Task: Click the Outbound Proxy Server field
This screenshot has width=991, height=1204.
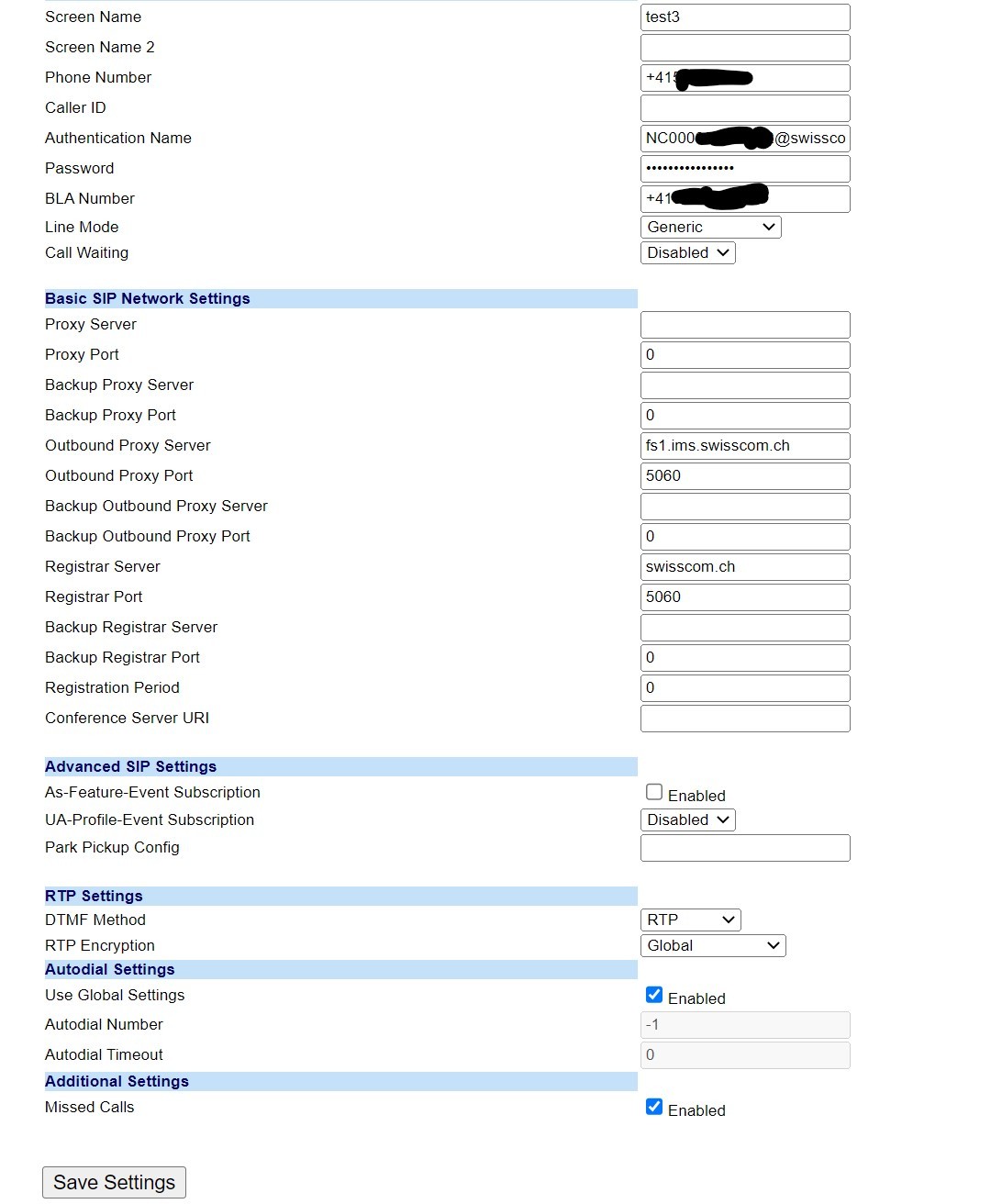Action: [x=744, y=446]
